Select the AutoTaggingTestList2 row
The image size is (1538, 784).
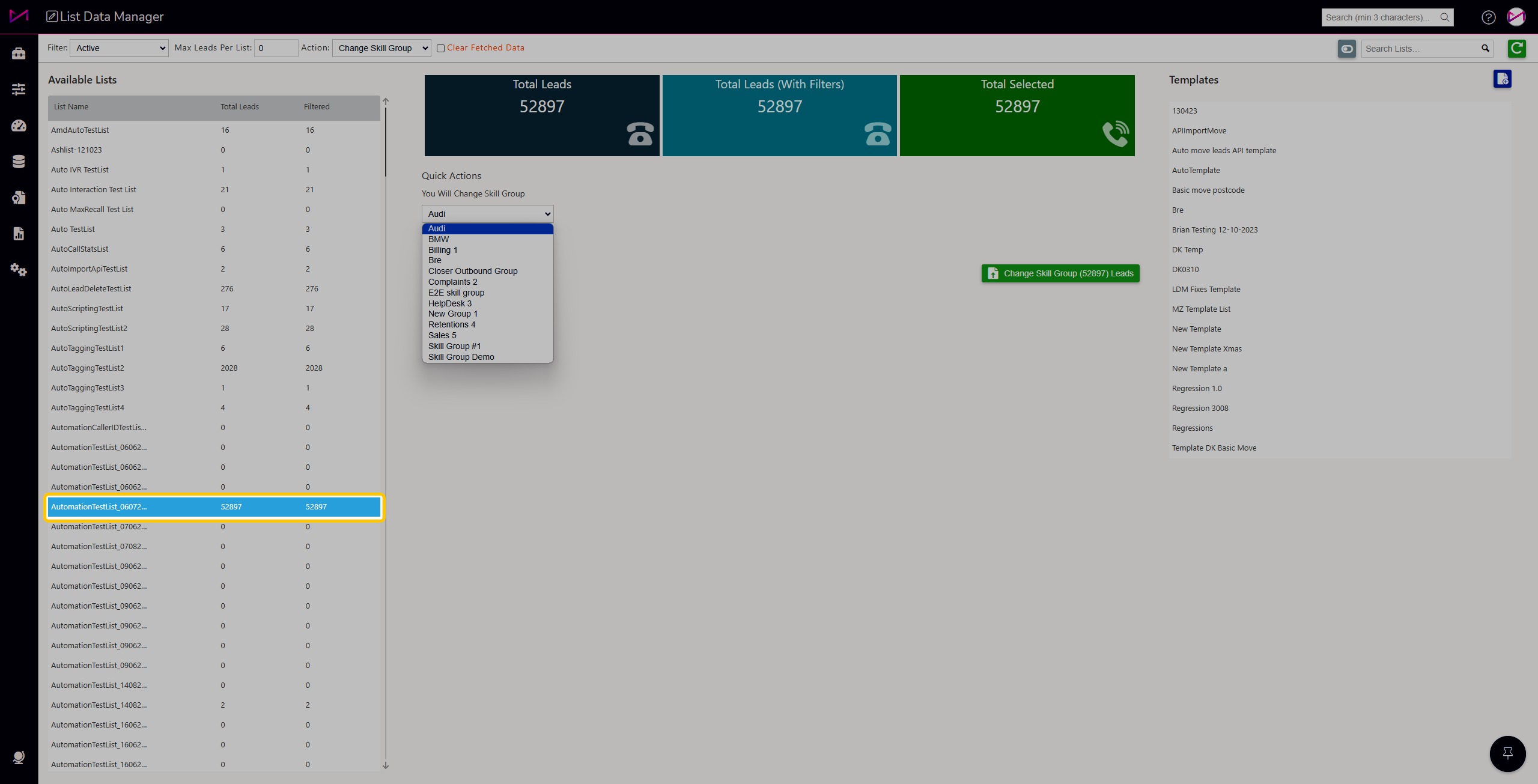point(214,368)
